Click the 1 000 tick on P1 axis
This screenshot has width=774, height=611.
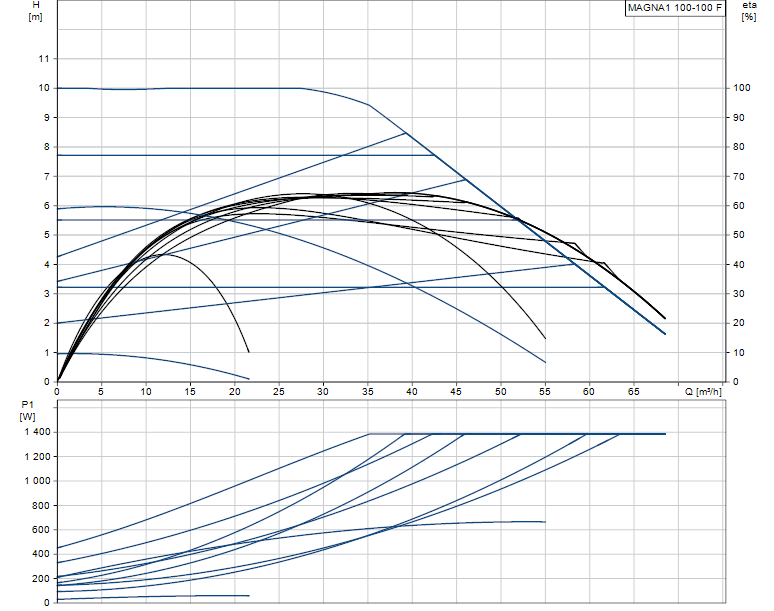point(38,481)
